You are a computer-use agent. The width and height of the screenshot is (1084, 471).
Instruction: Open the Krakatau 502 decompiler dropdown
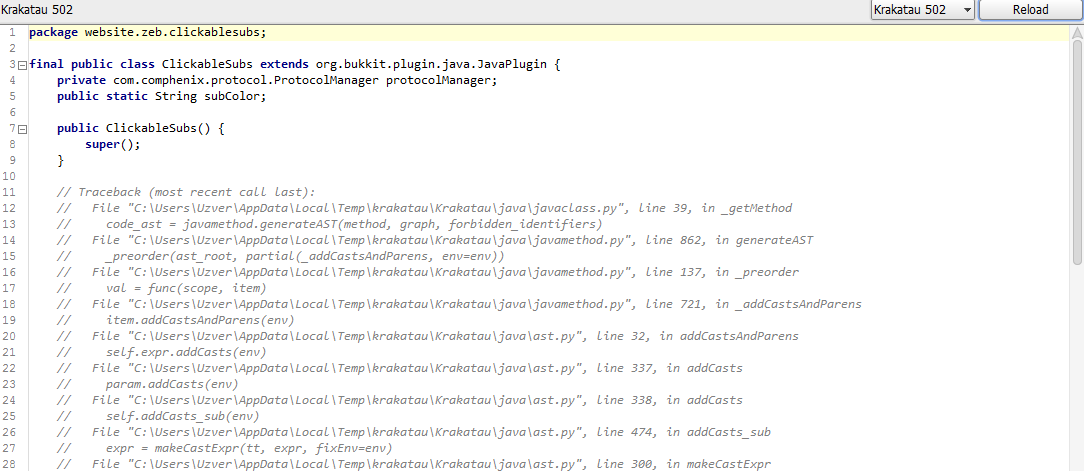click(922, 10)
